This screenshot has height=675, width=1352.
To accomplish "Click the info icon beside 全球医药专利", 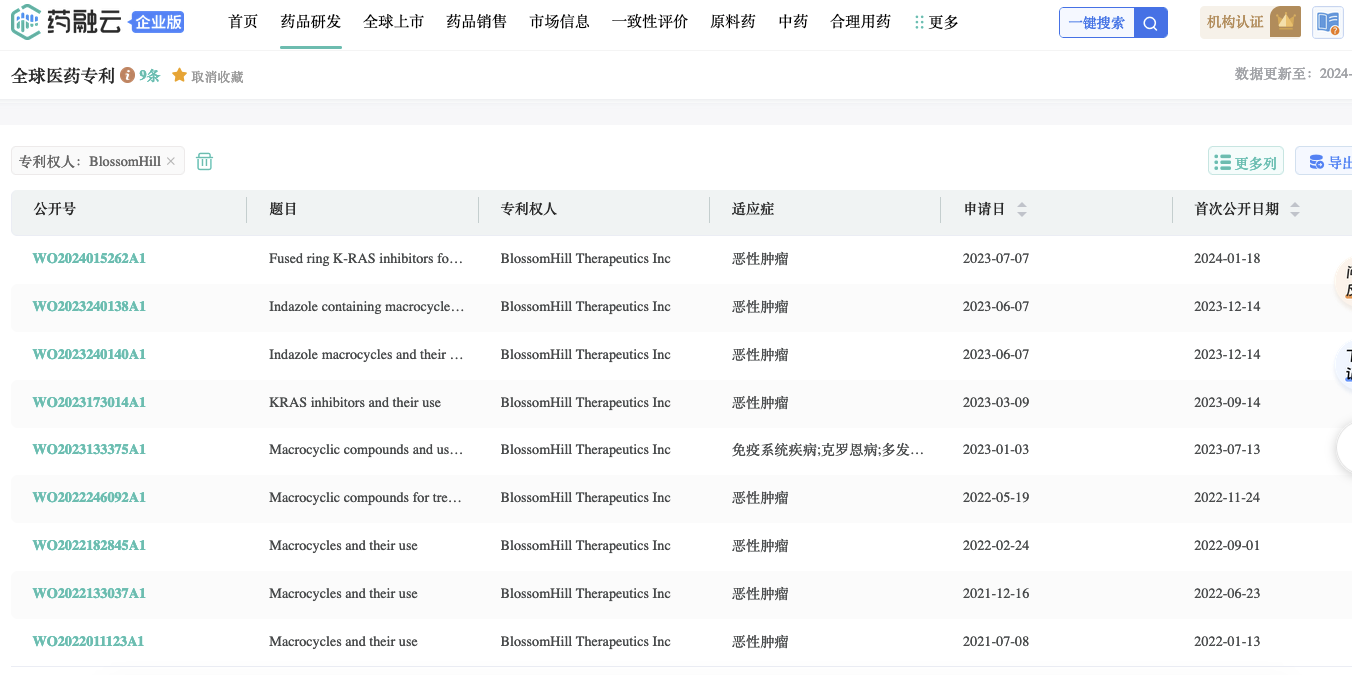I will pos(128,75).
